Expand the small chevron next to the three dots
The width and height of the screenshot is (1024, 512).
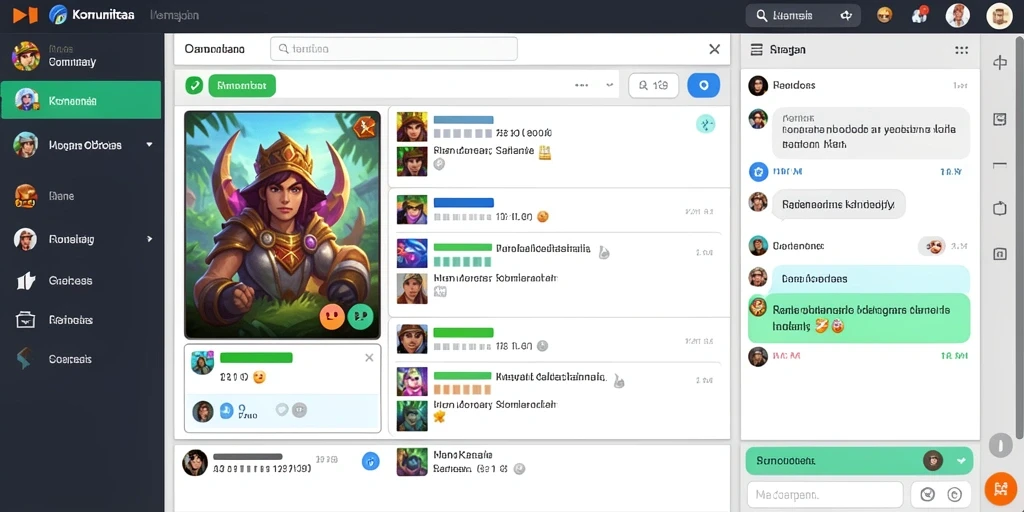click(x=609, y=85)
